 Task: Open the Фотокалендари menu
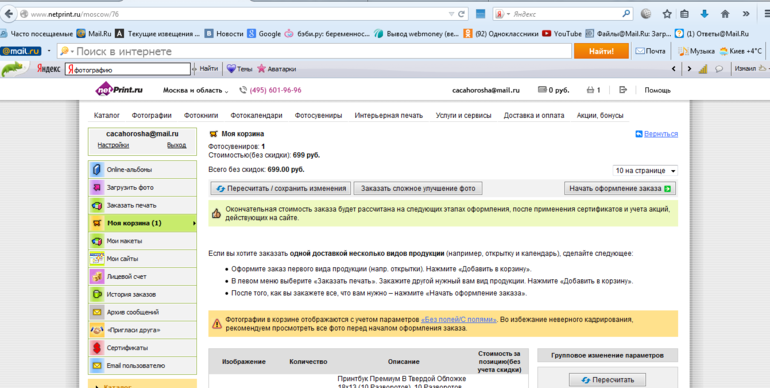(256, 115)
